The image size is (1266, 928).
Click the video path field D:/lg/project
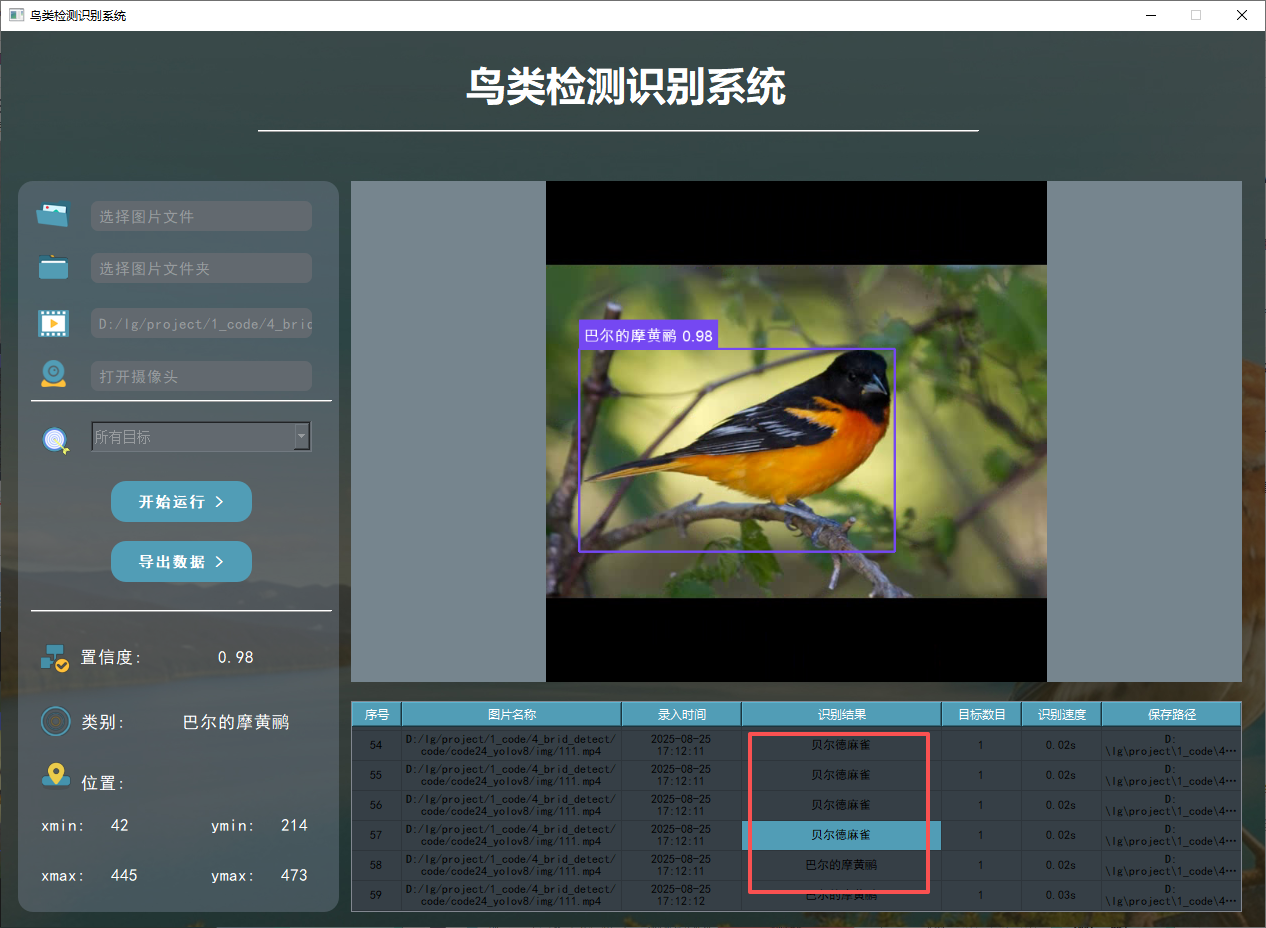(201, 323)
